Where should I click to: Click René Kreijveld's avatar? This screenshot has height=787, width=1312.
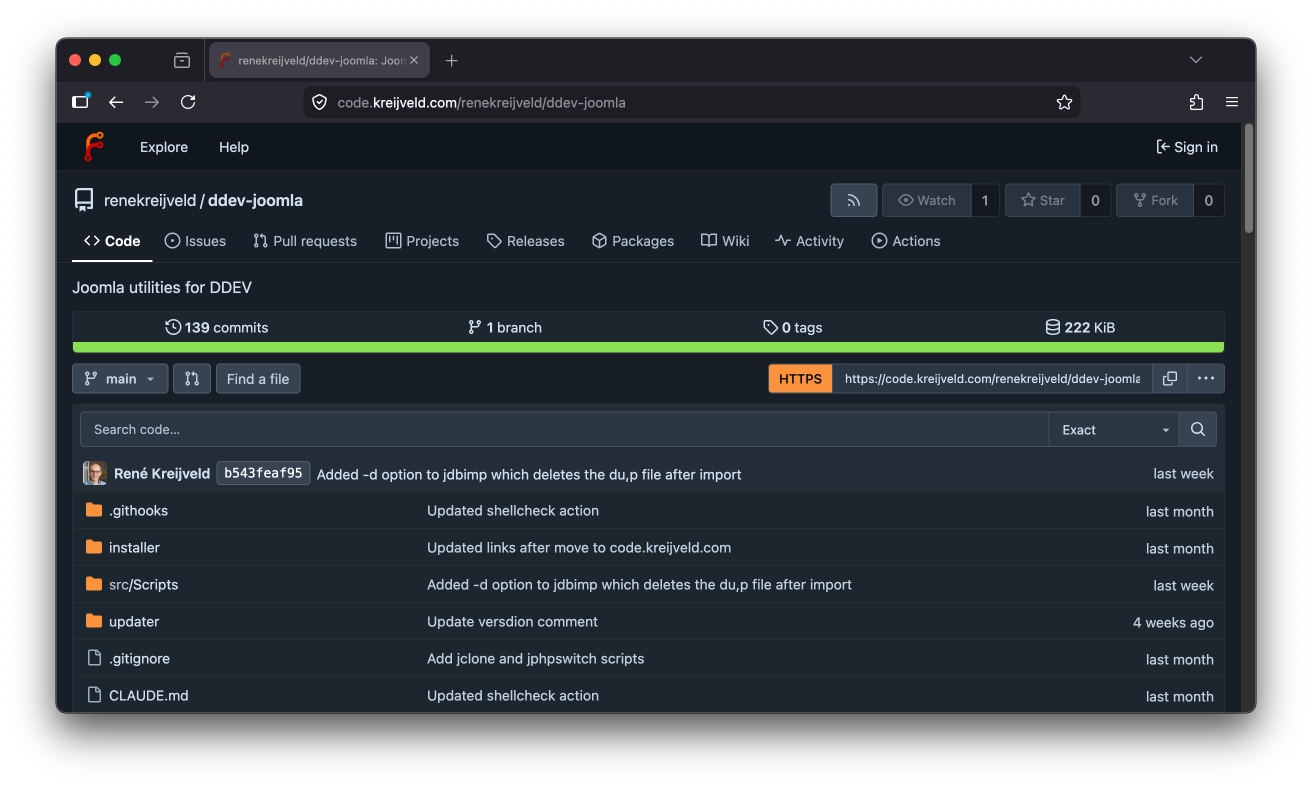point(95,473)
